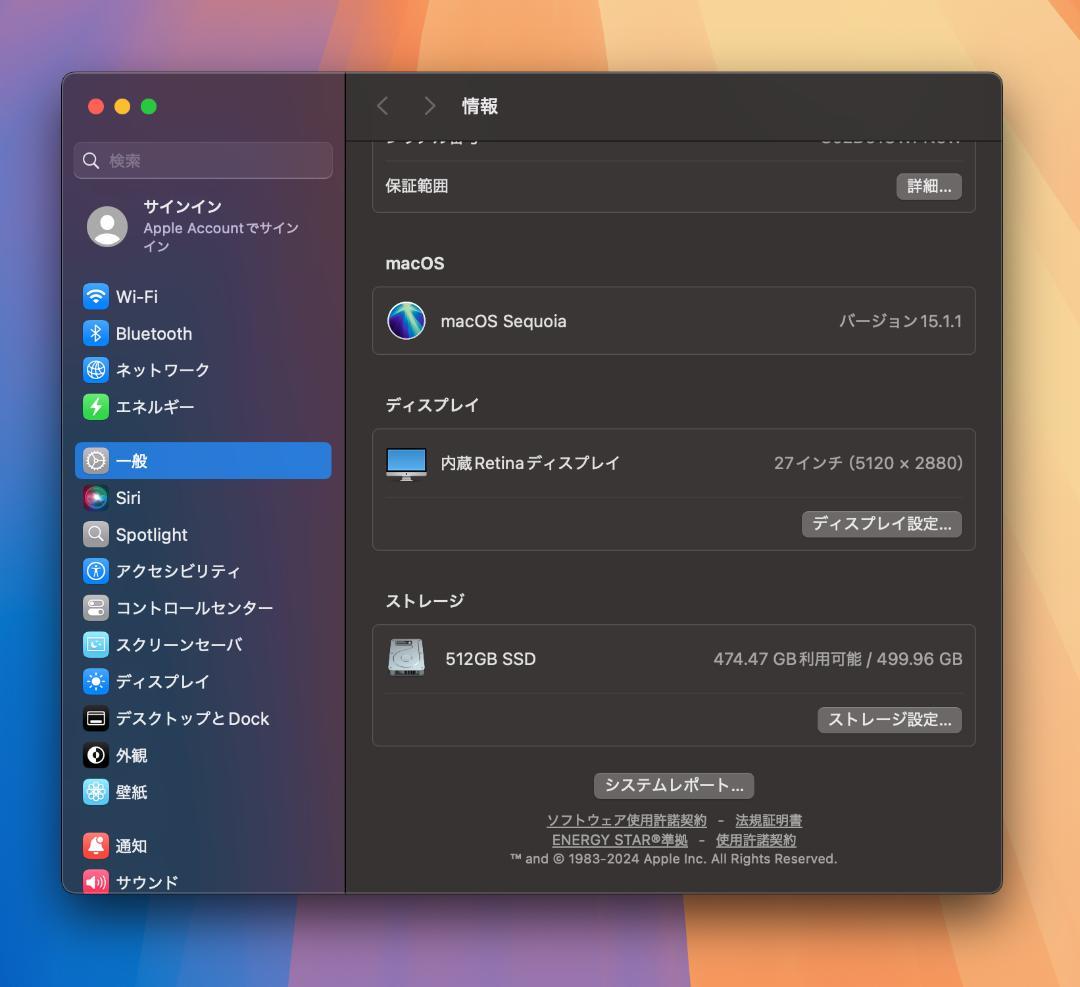Click the 保証範囲 label
Image resolution: width=1080 pixels, height=987 pixels.
pos(417,186)
